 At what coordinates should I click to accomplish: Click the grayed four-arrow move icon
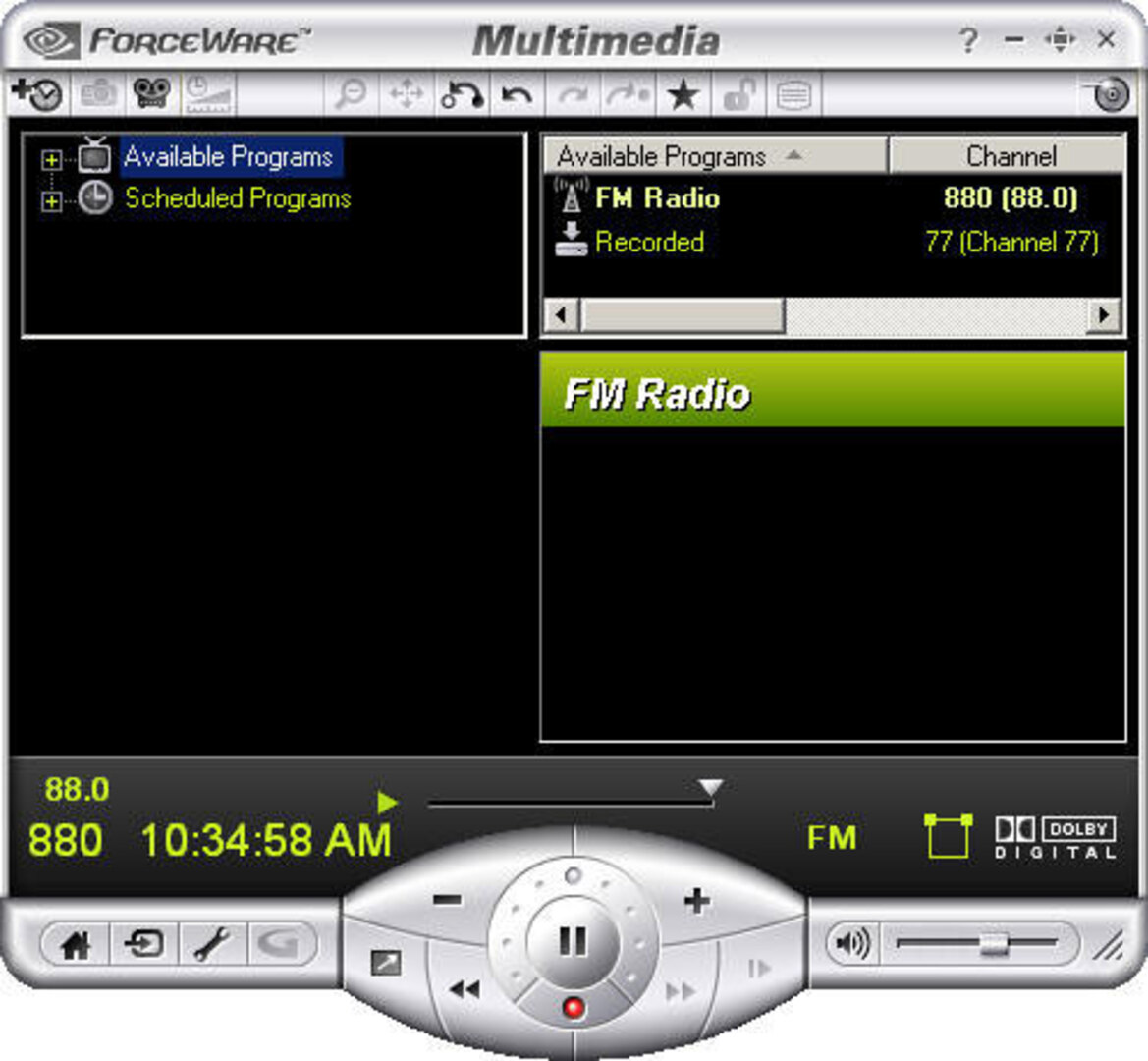[407, 93]
